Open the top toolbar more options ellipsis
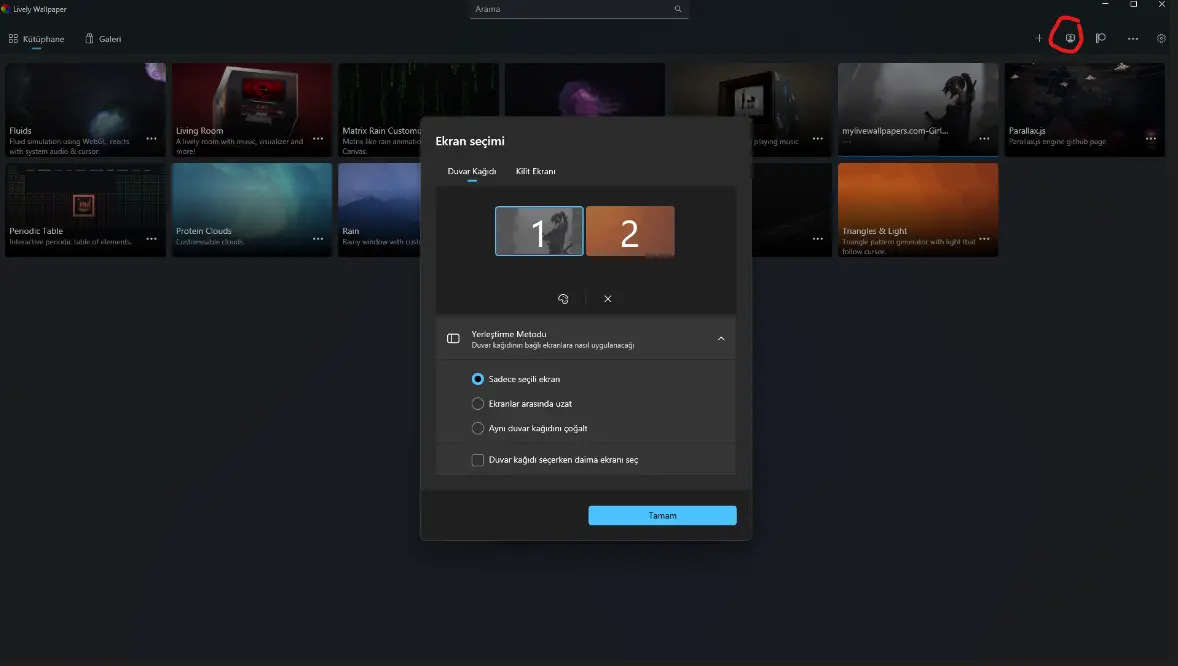Image resolution: width=1178 pixels, height=666 pixels. (1133, 38)
